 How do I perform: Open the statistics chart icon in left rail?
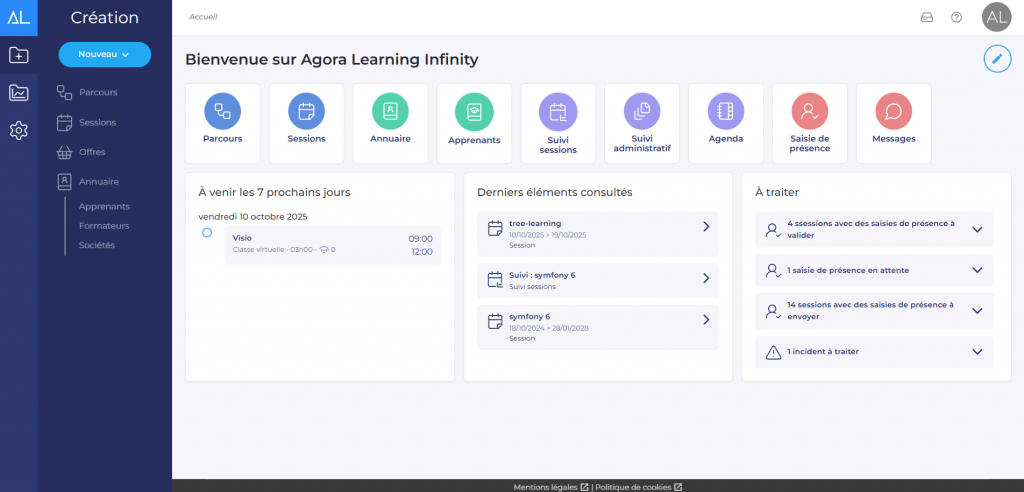pos(18,93)
